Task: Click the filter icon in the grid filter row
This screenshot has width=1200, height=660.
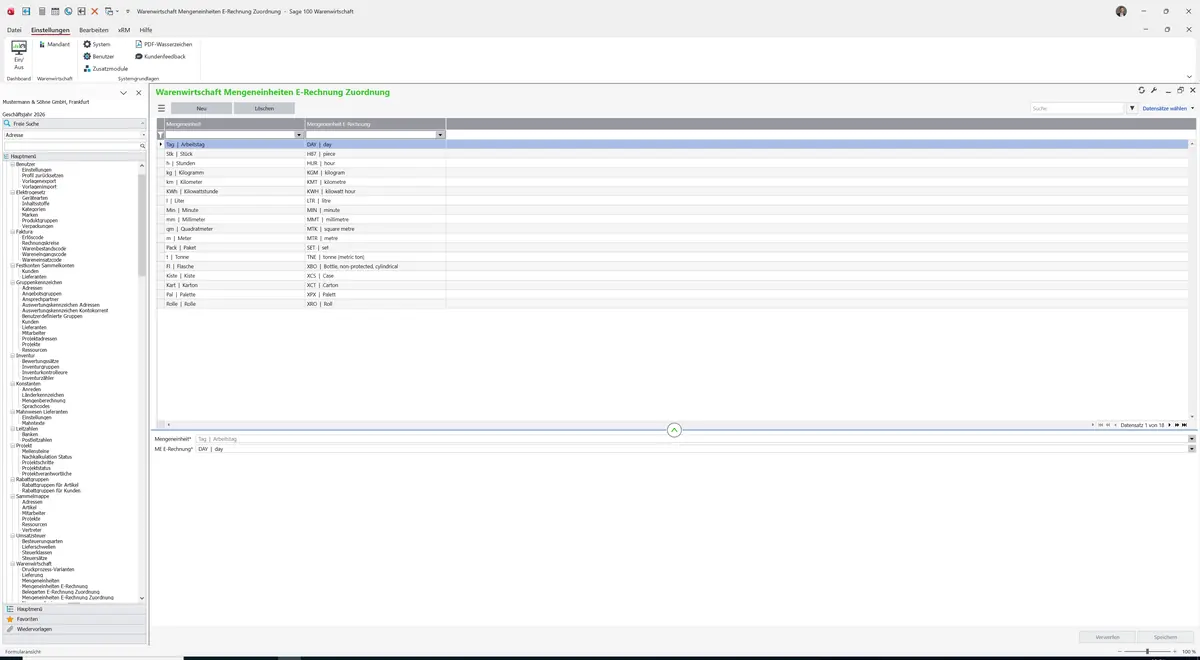Action: point(161,134)
